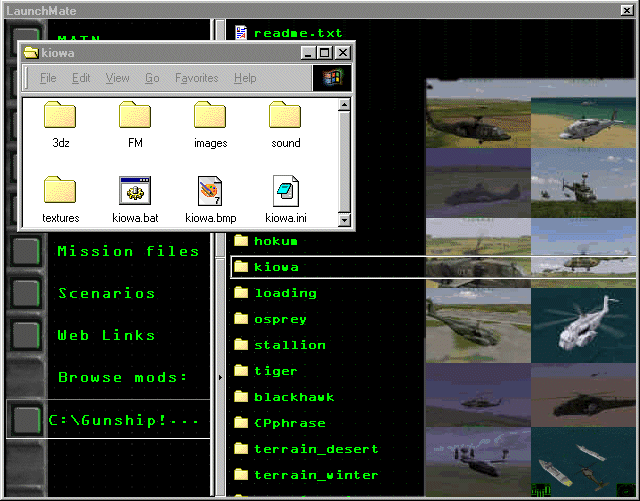Click the Mission files label
Screen dimensions: 640x501
click(128, 251)
